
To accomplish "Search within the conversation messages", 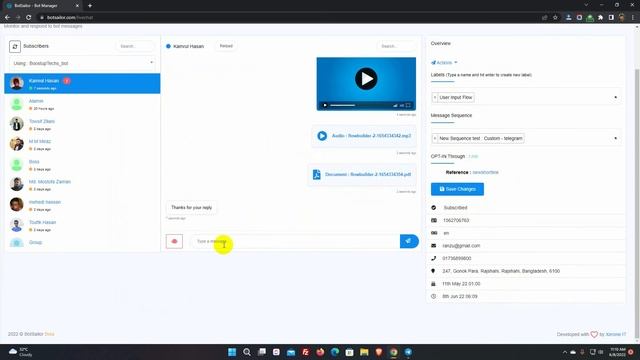I will click(396, 46).
